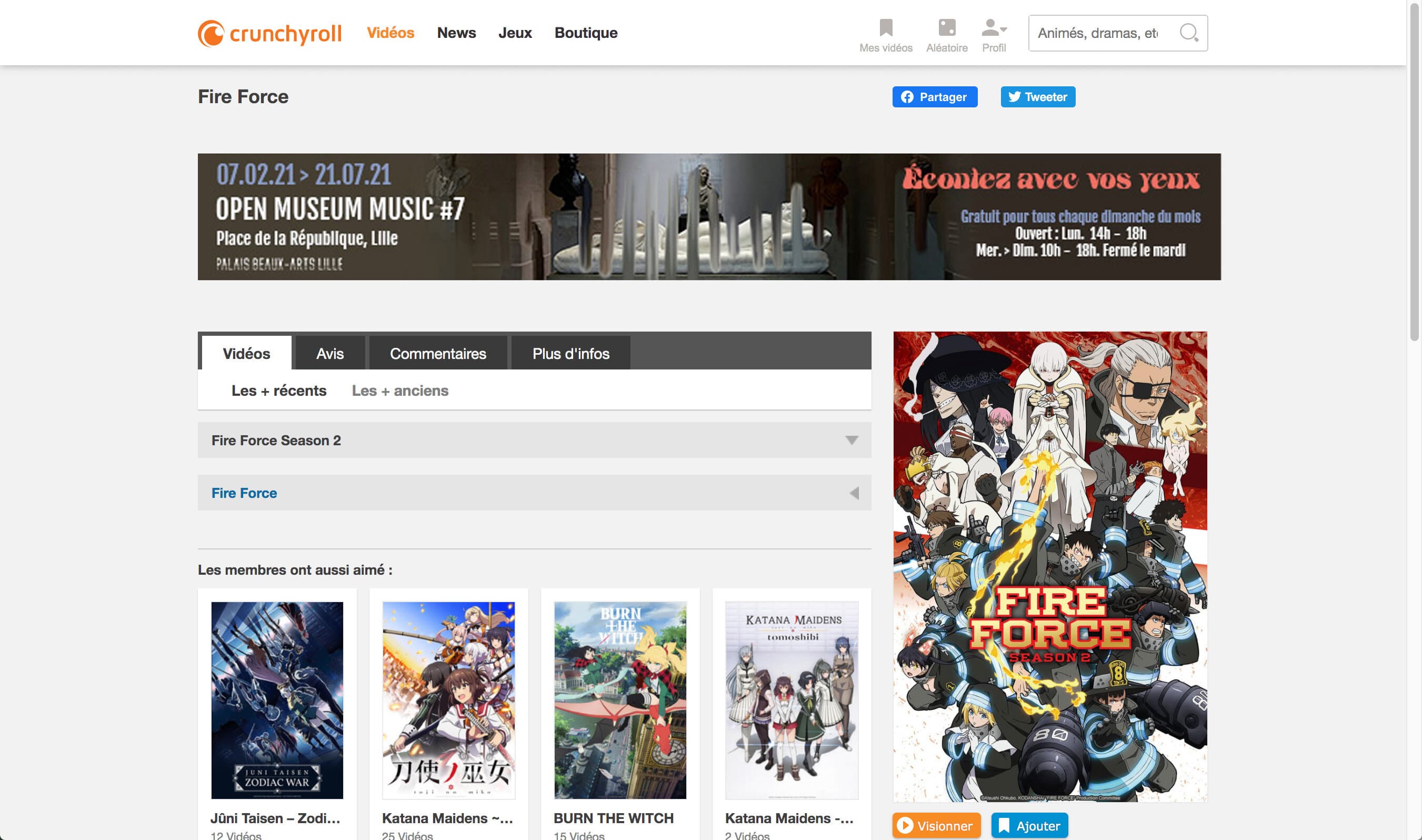The width and height of the screenshot is (1422, 840).
Task: Click the Fire Force page heading
Action: pyautogui.click(x=243, y=96)
